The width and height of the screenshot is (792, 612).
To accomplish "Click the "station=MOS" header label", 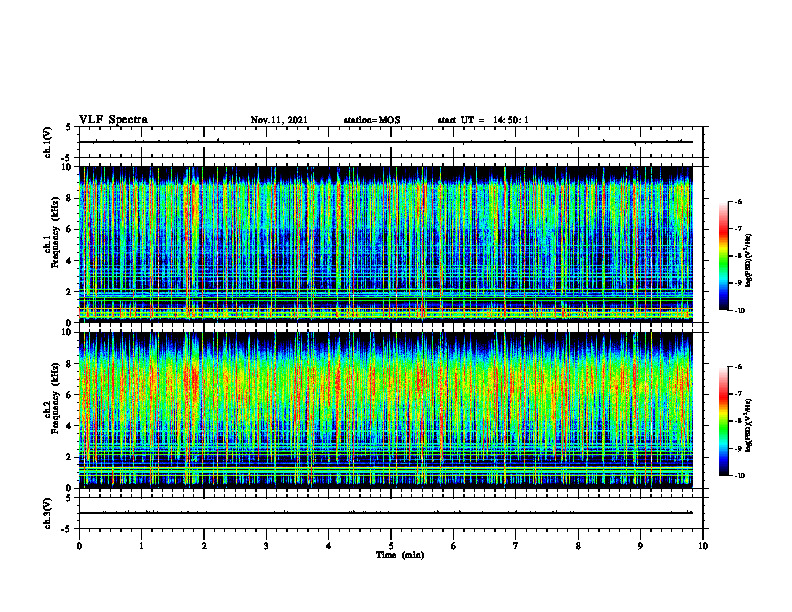I will (x=372, y=120).
